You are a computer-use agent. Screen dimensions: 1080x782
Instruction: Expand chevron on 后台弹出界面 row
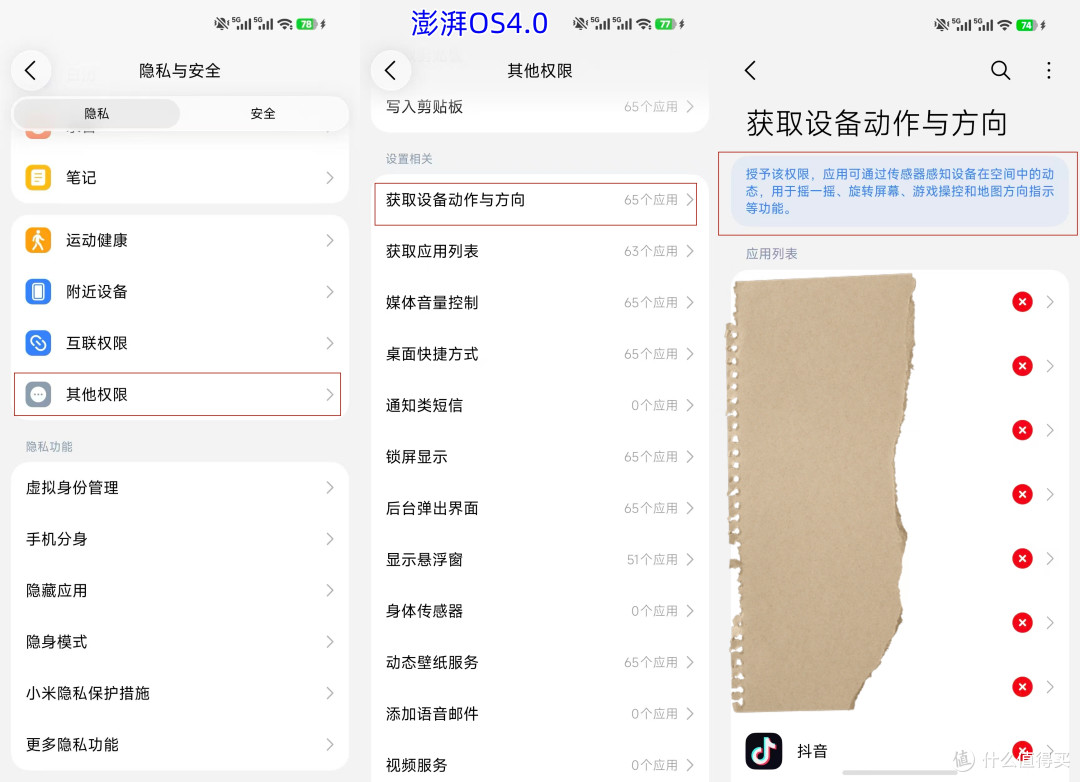point(690,508)
